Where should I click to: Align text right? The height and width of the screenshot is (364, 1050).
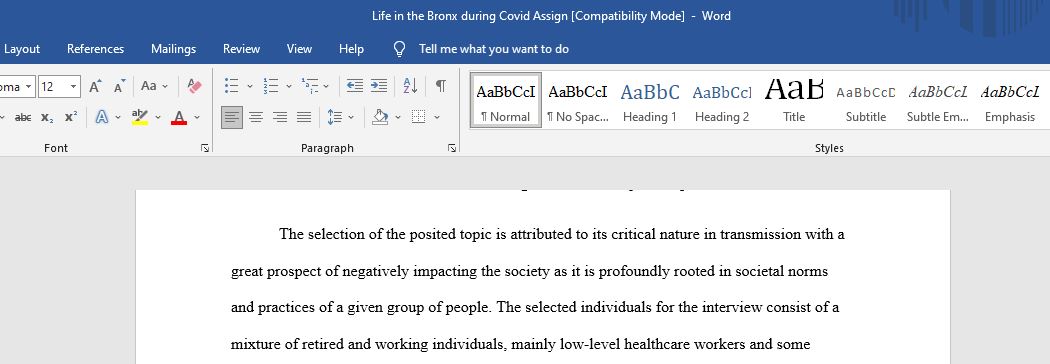280,117
